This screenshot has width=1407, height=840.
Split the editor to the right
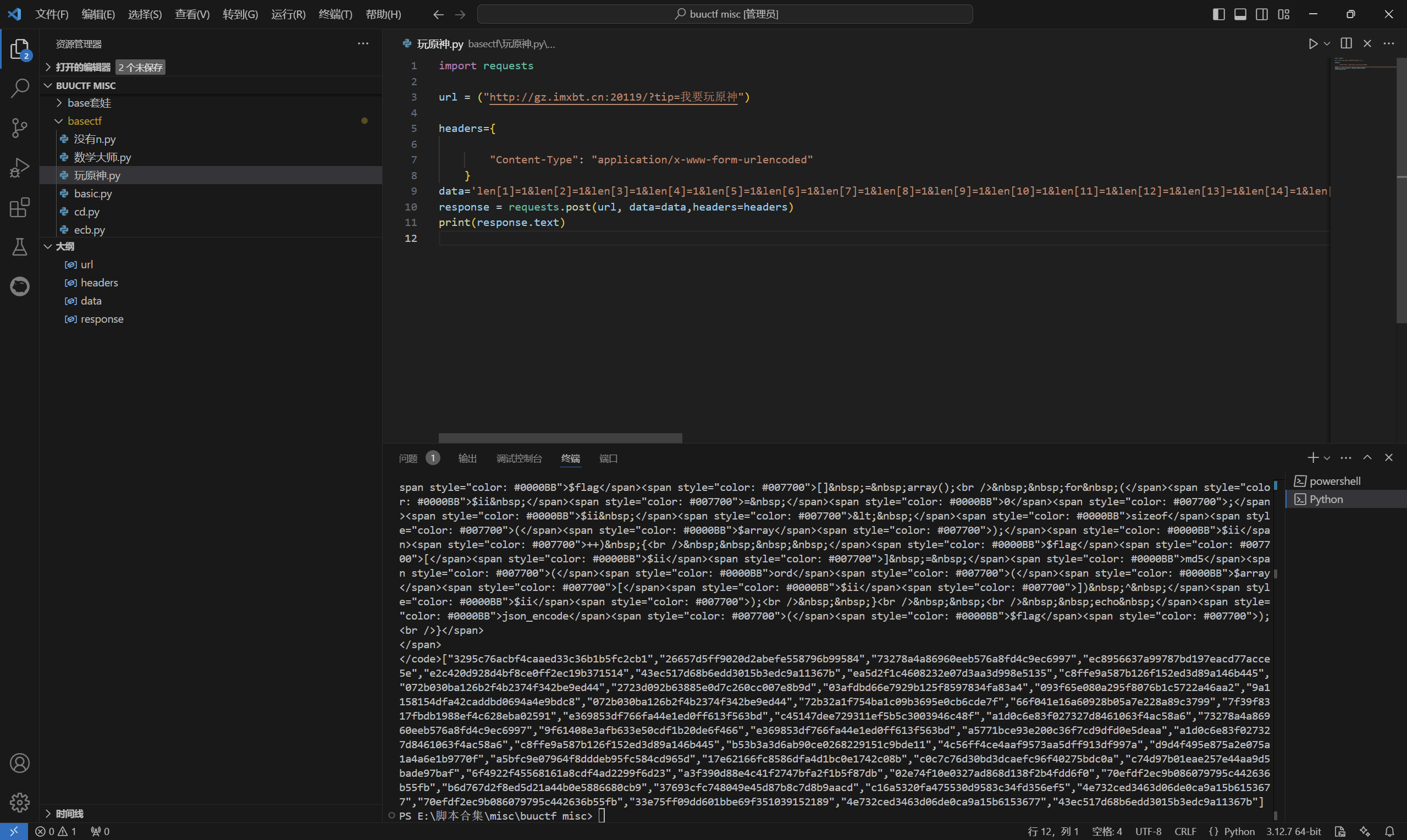click(1347, 43)
